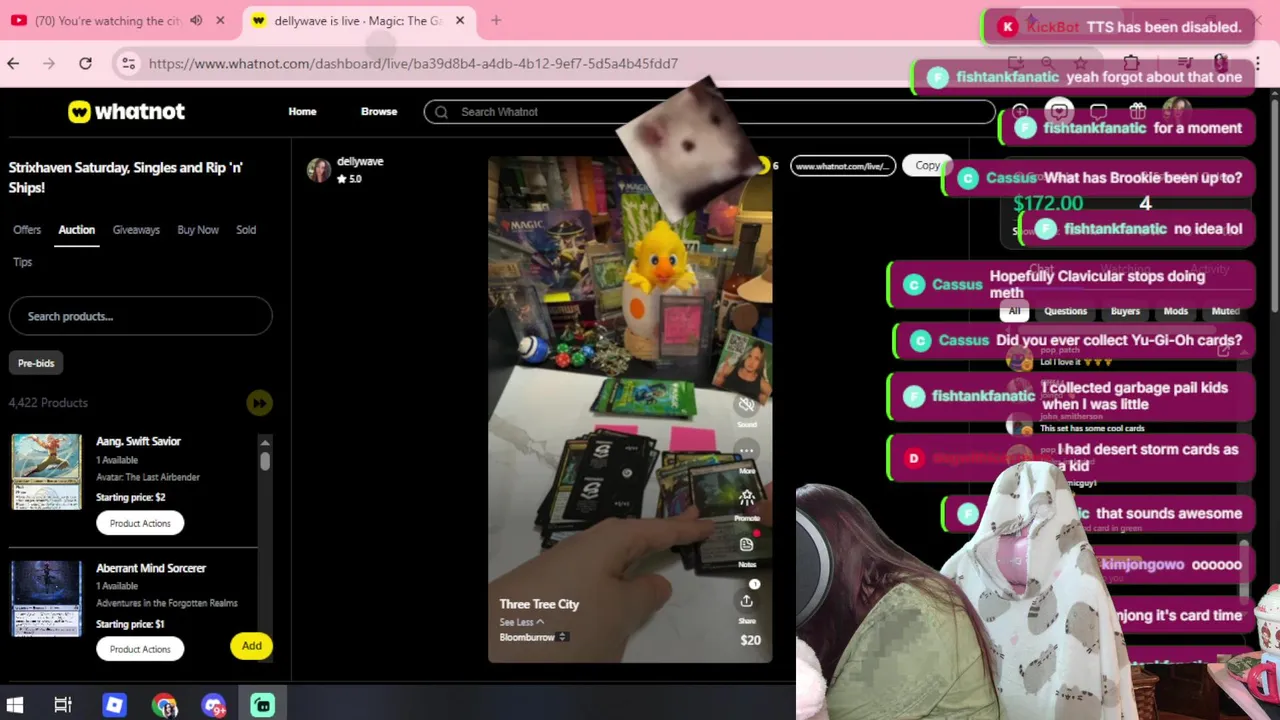Open Browse in Whatnot nav
The image size is (1280, 720).
(379, 112)
